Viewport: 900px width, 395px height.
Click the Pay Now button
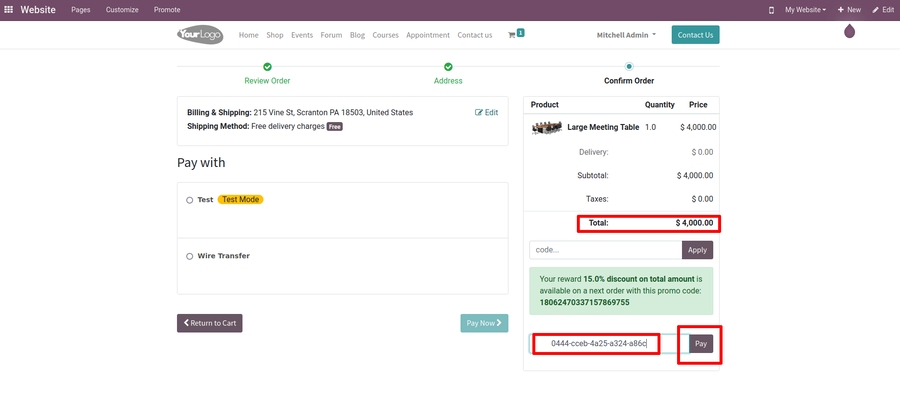click(x=484, y=323)
